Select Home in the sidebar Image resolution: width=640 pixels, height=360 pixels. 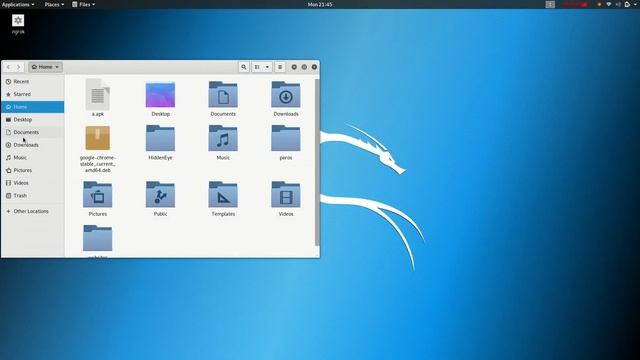click(x=33, y=107)
